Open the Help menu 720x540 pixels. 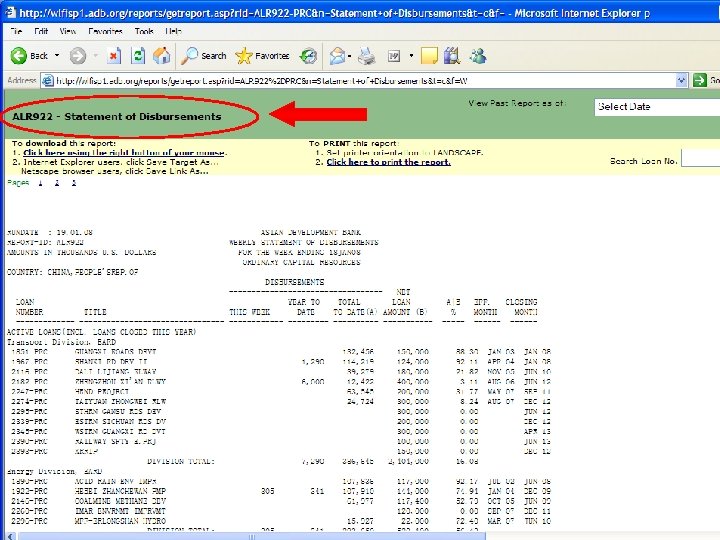point(174,31)
